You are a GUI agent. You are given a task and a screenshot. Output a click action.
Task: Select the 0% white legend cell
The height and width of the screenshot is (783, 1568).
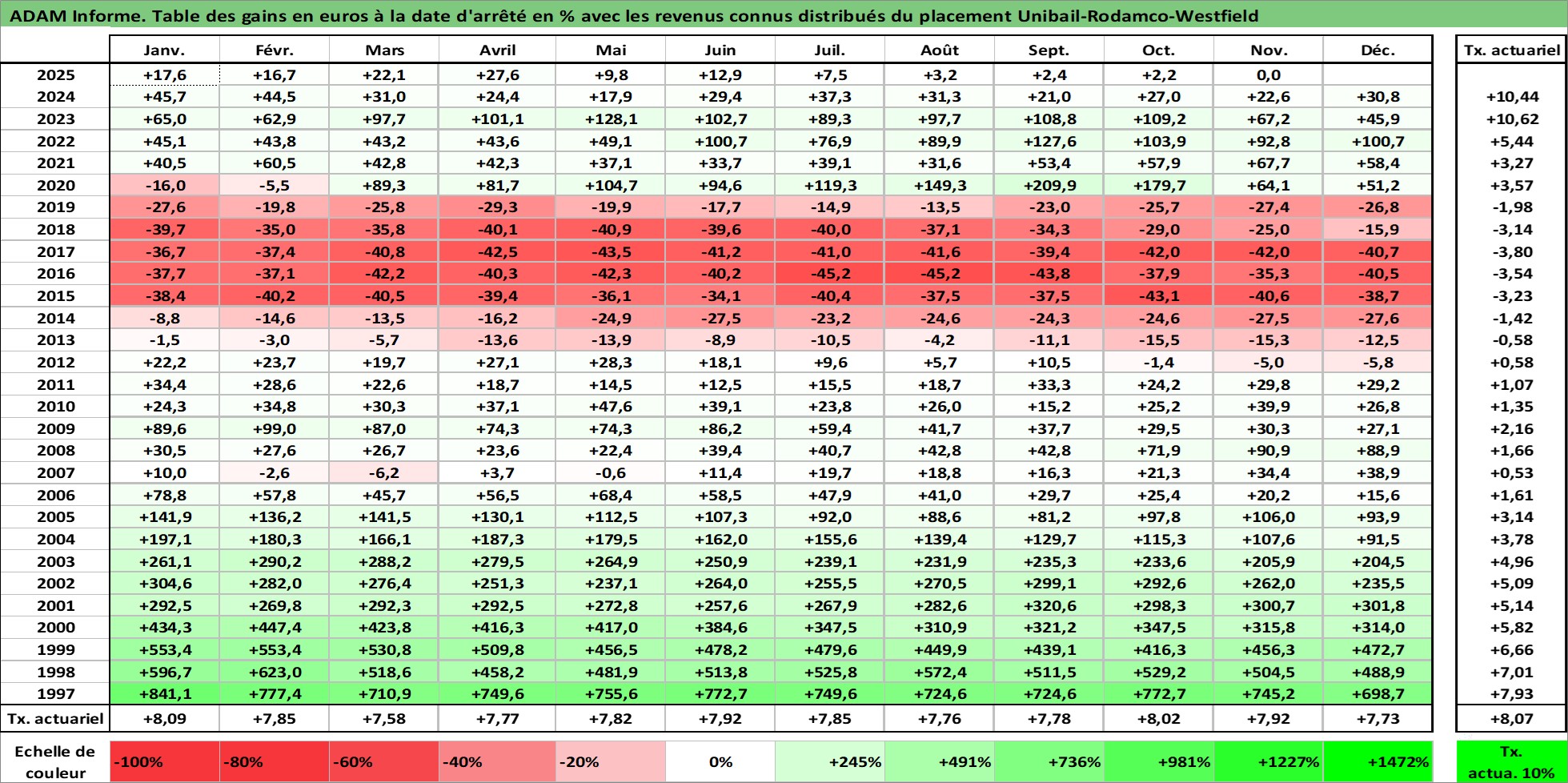720,761
